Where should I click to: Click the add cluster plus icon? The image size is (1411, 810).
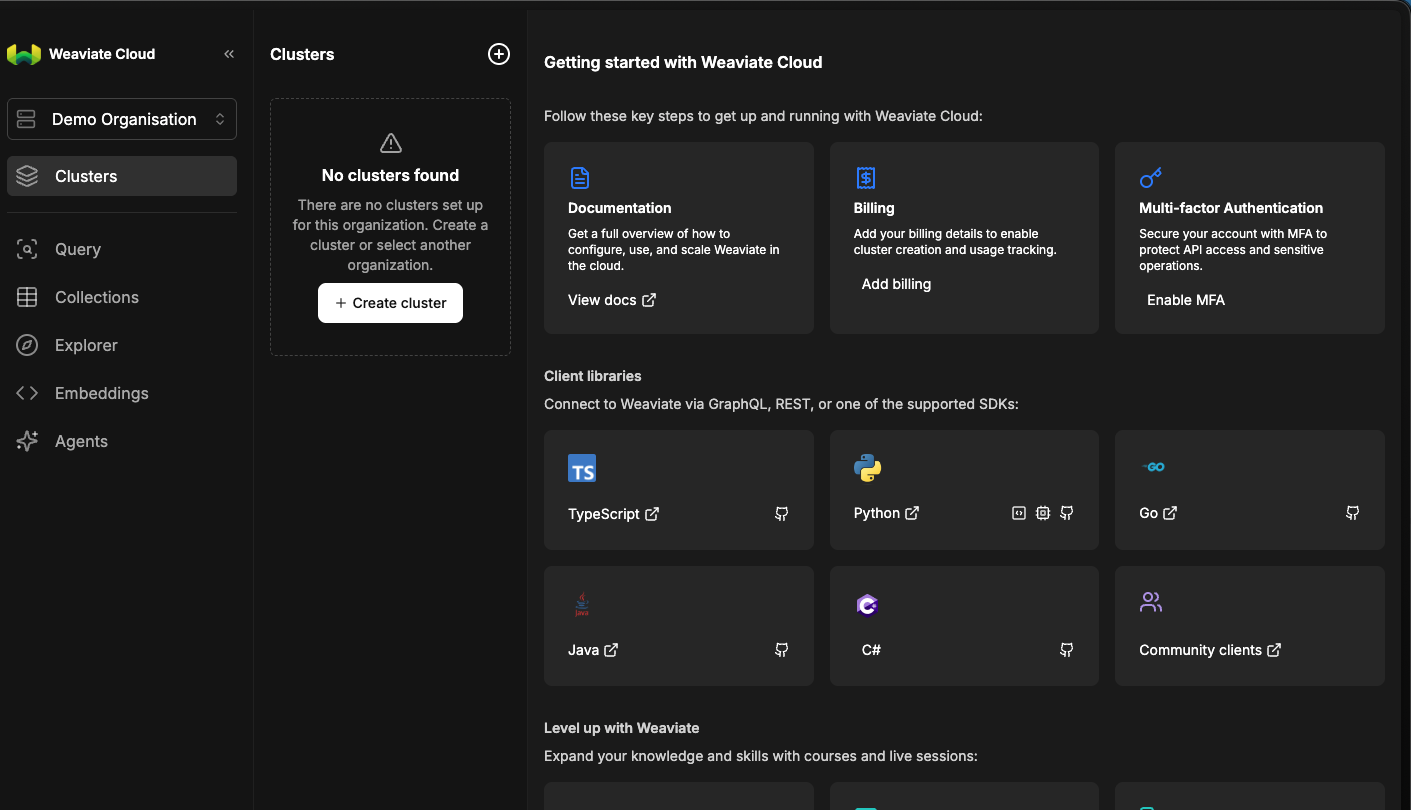499,54
